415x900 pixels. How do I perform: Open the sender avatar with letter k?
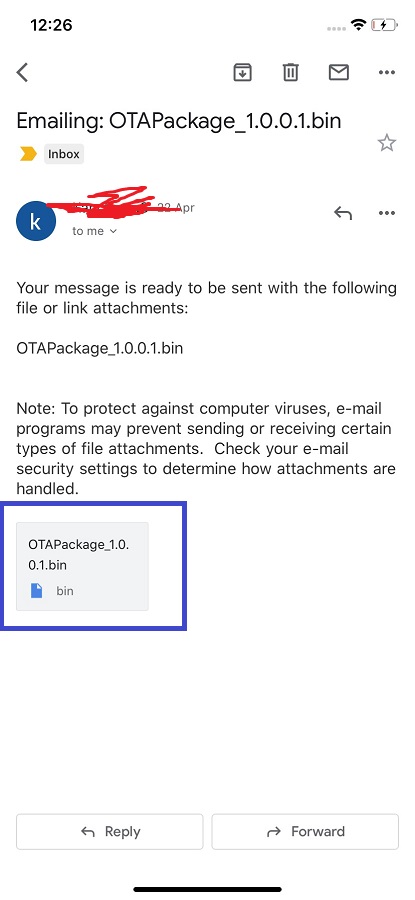pyautogui.click(x=36, y=221)
